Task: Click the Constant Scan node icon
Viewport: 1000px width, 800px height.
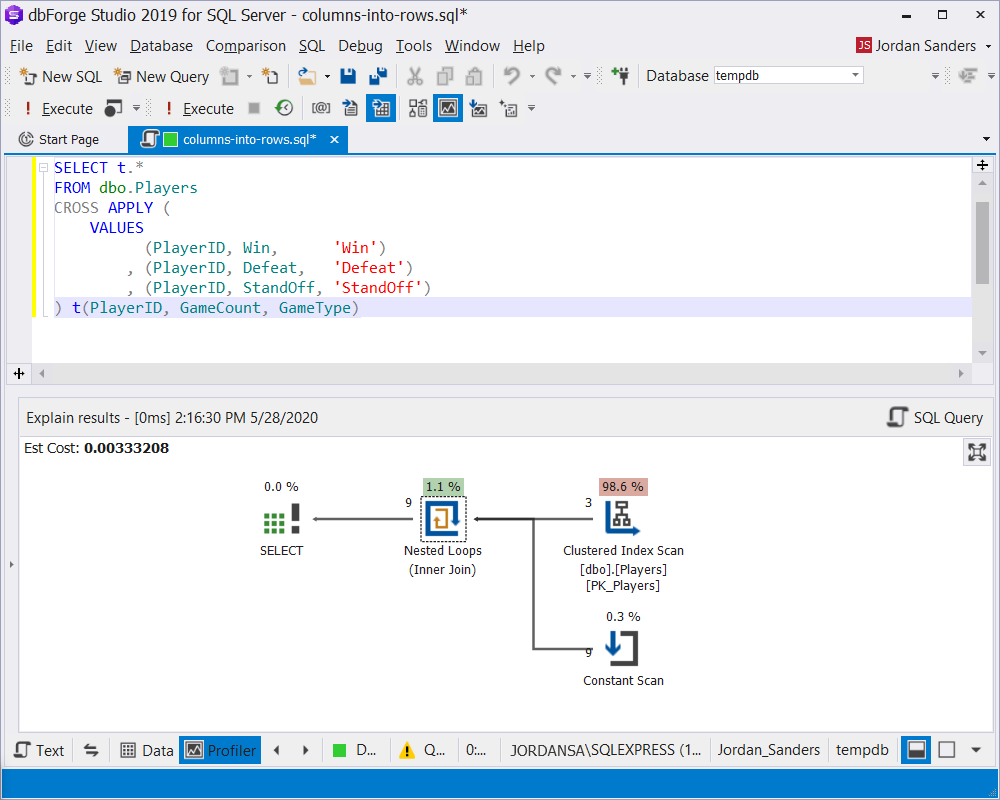Action: coord(622,648)
